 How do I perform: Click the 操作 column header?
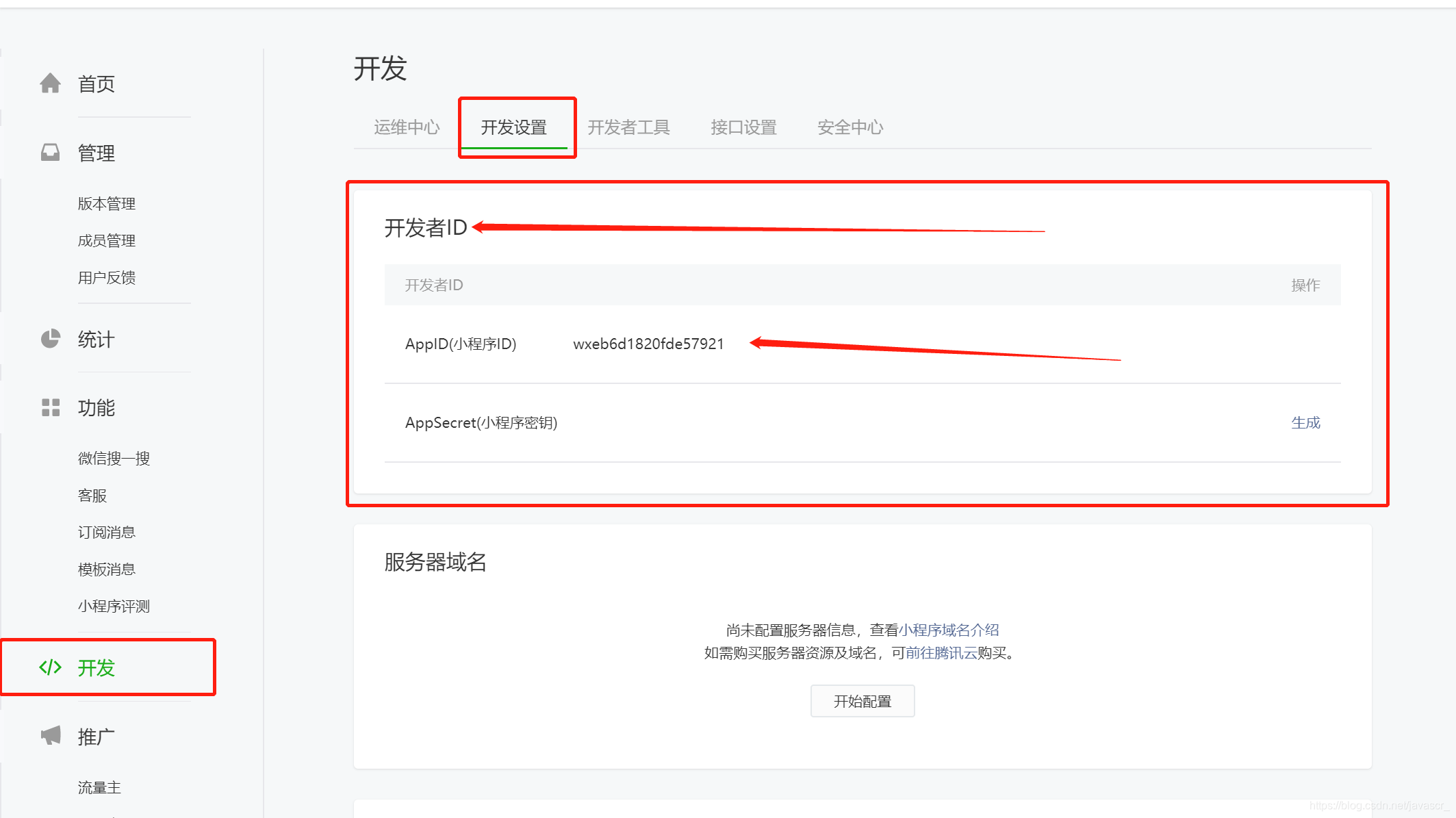click(1305, 285)
